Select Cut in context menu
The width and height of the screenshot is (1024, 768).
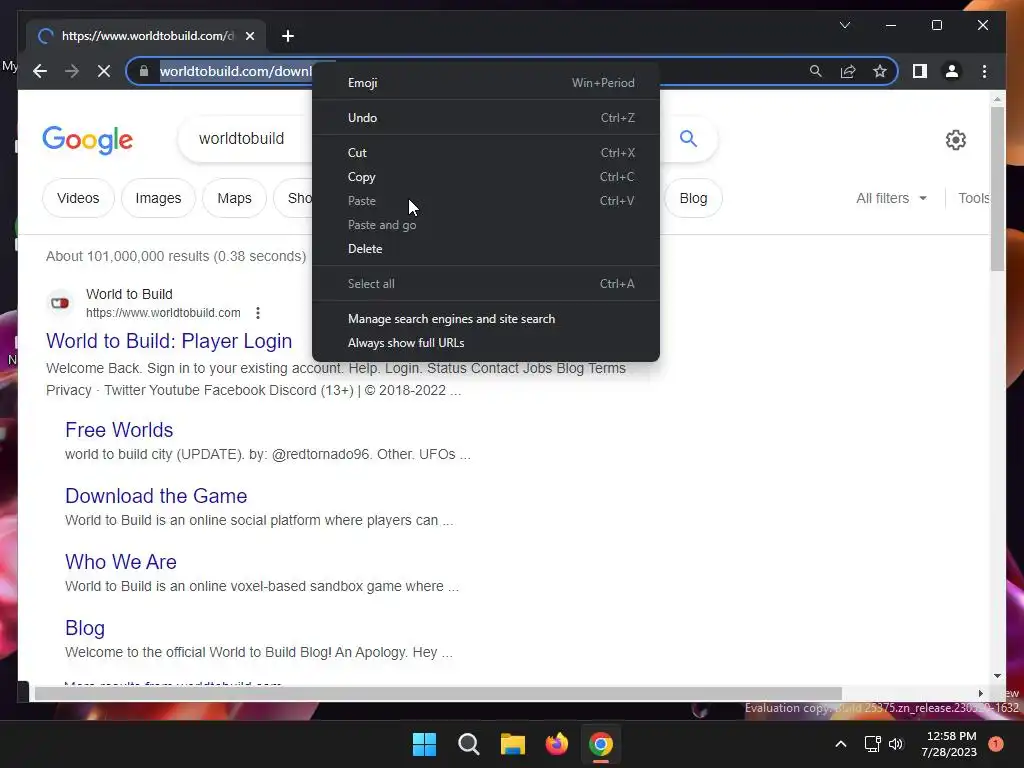(486, 153)
